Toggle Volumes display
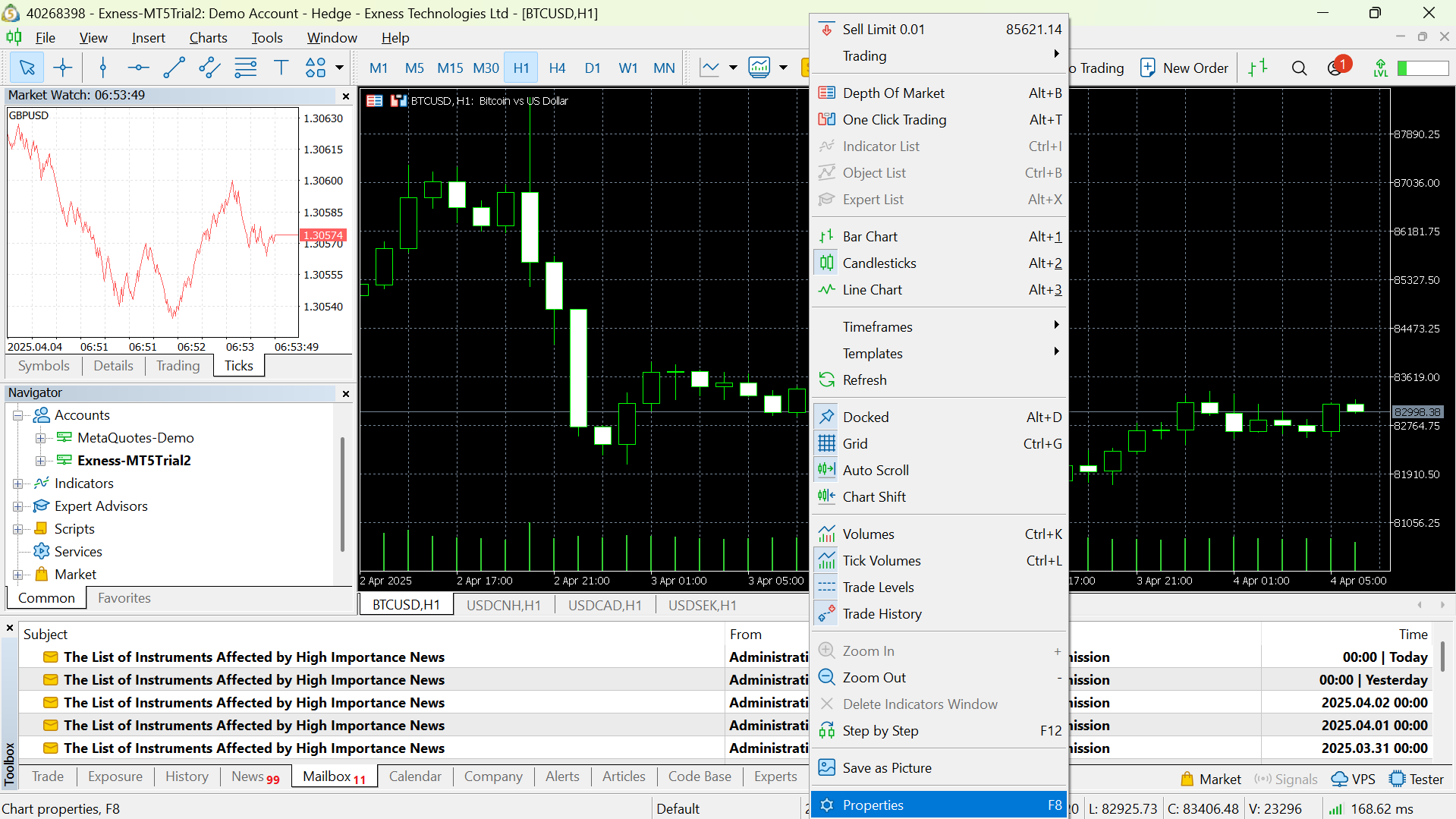 (939, 534)
